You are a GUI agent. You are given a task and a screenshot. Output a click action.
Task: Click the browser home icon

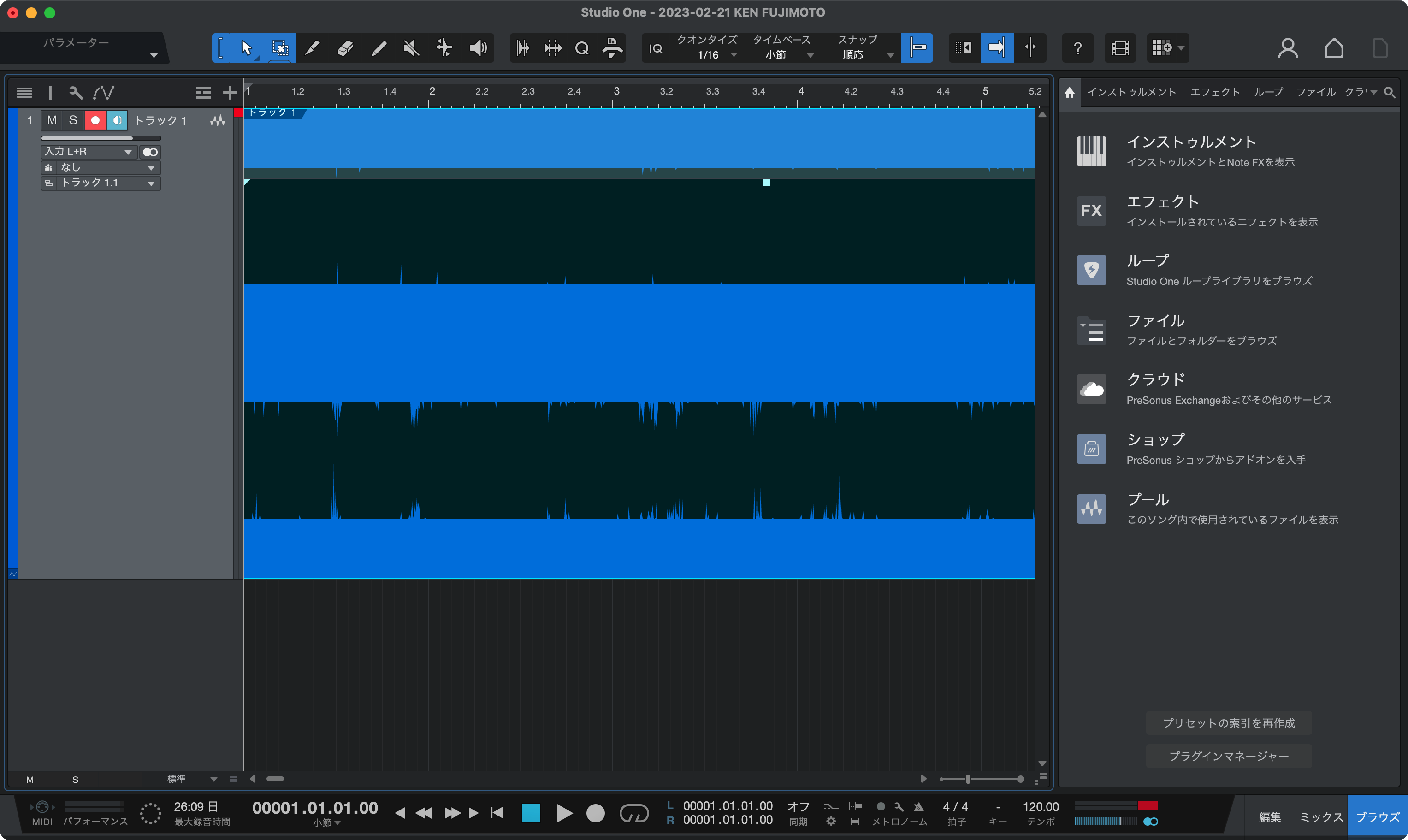(1069, 92)
